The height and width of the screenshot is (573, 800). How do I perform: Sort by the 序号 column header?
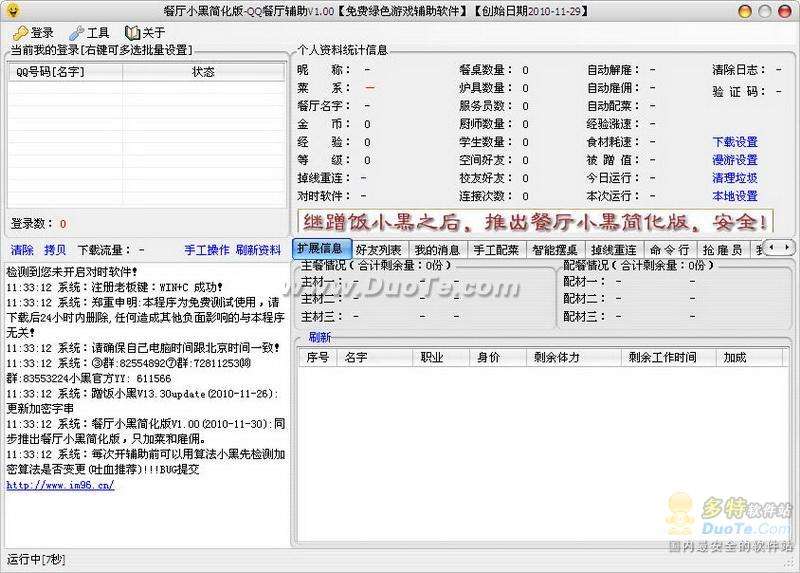[317, 357]
